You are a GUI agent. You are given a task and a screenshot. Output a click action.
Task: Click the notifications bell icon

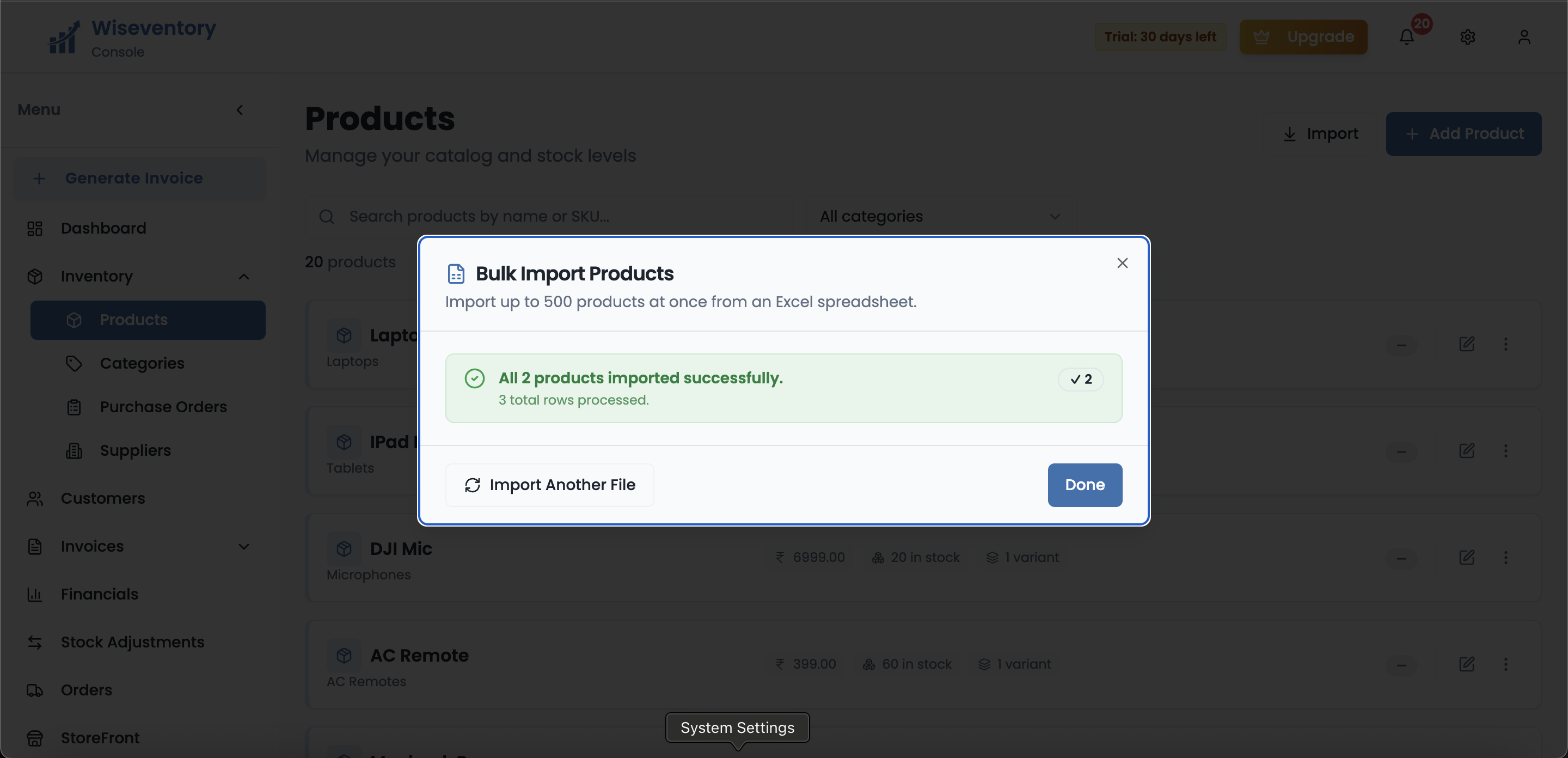[x=1406, y=36]
